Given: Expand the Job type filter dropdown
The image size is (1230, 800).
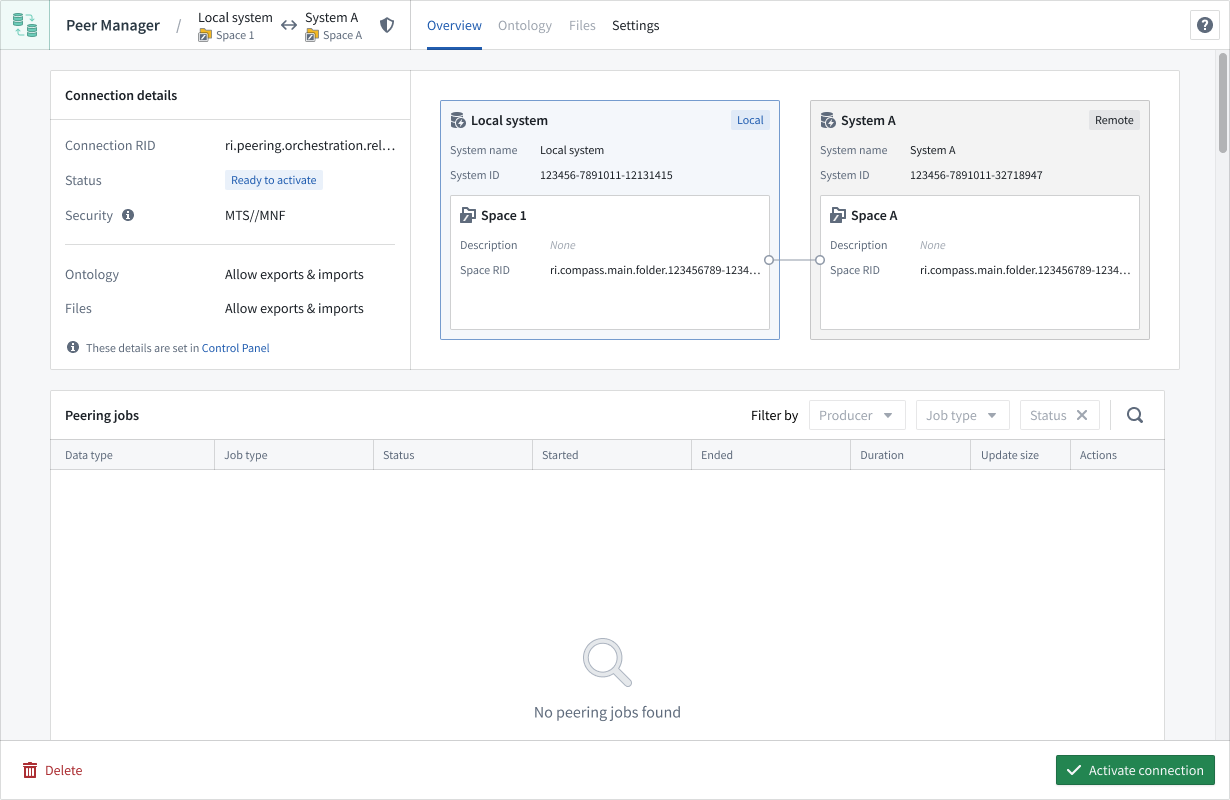Looking at the screenshot, I should [961, 415].
